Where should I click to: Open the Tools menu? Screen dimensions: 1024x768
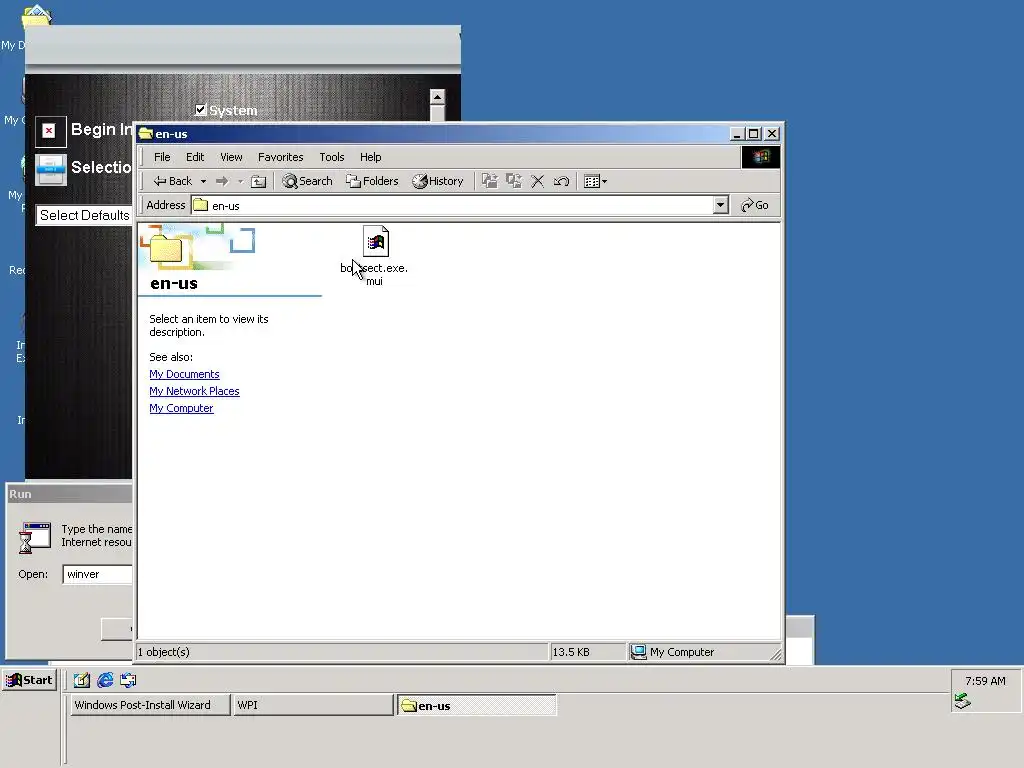coord(331,157)
